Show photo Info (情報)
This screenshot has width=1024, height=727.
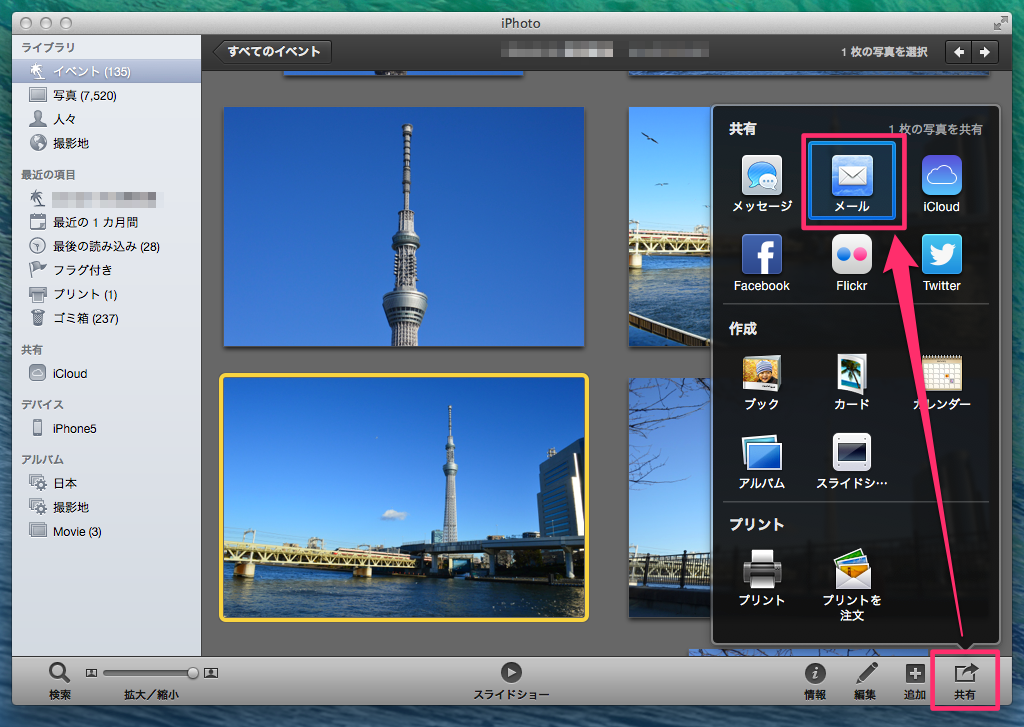point(814,681)
